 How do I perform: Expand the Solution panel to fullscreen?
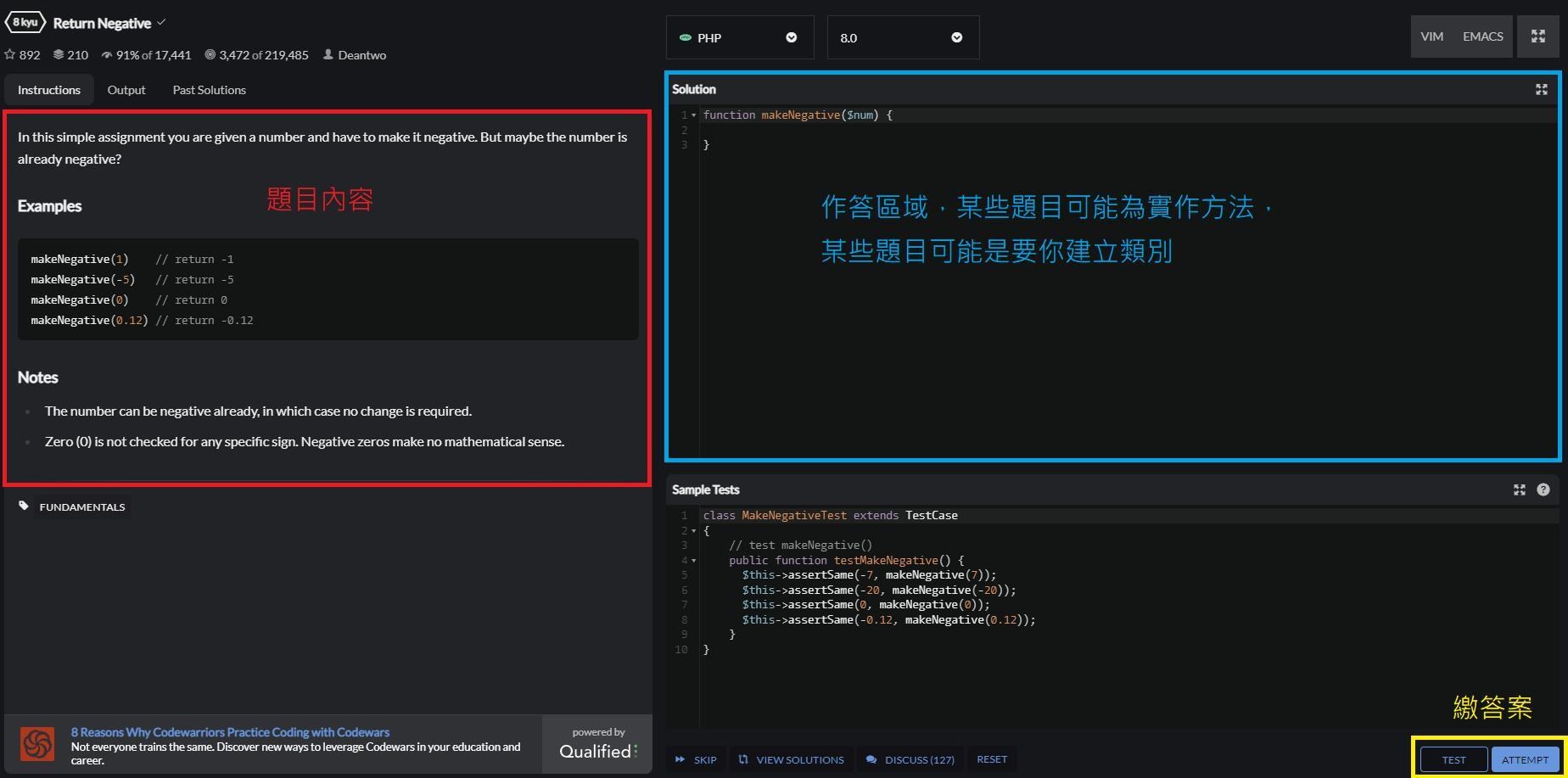[x=1540, y=88]
